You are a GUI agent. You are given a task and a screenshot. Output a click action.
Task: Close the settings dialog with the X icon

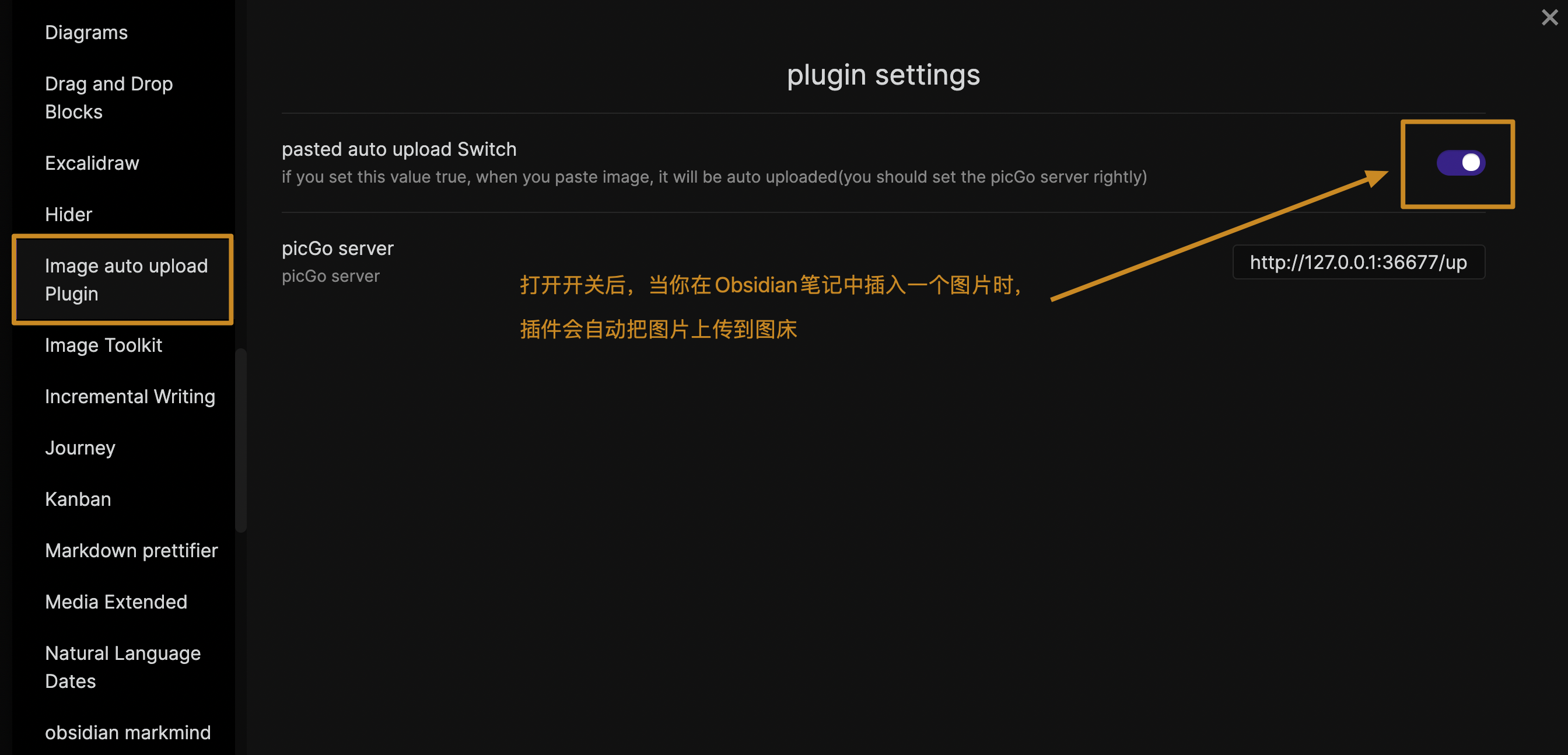pos(1549,17)
